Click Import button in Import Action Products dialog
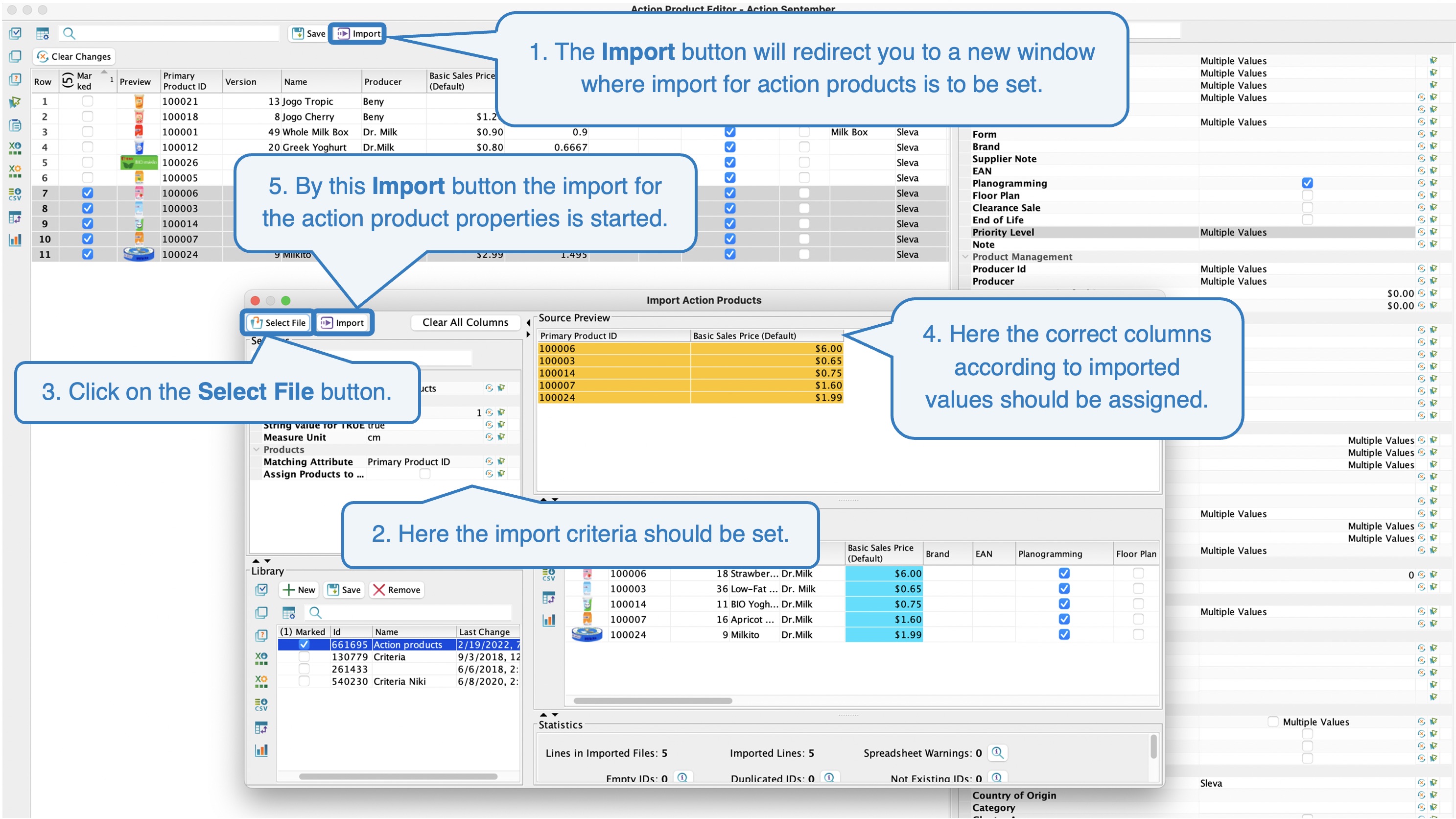 click(x=343, y=322)
